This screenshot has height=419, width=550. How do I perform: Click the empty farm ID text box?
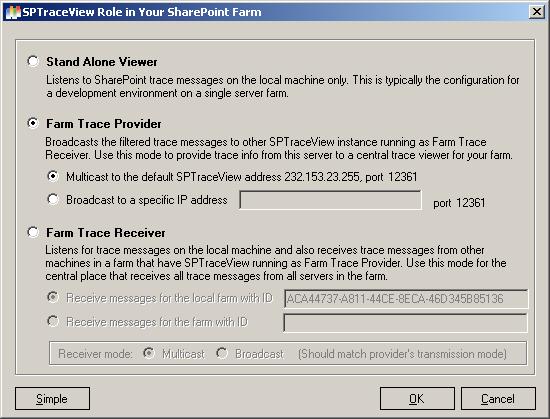click(x=405, y=323)
